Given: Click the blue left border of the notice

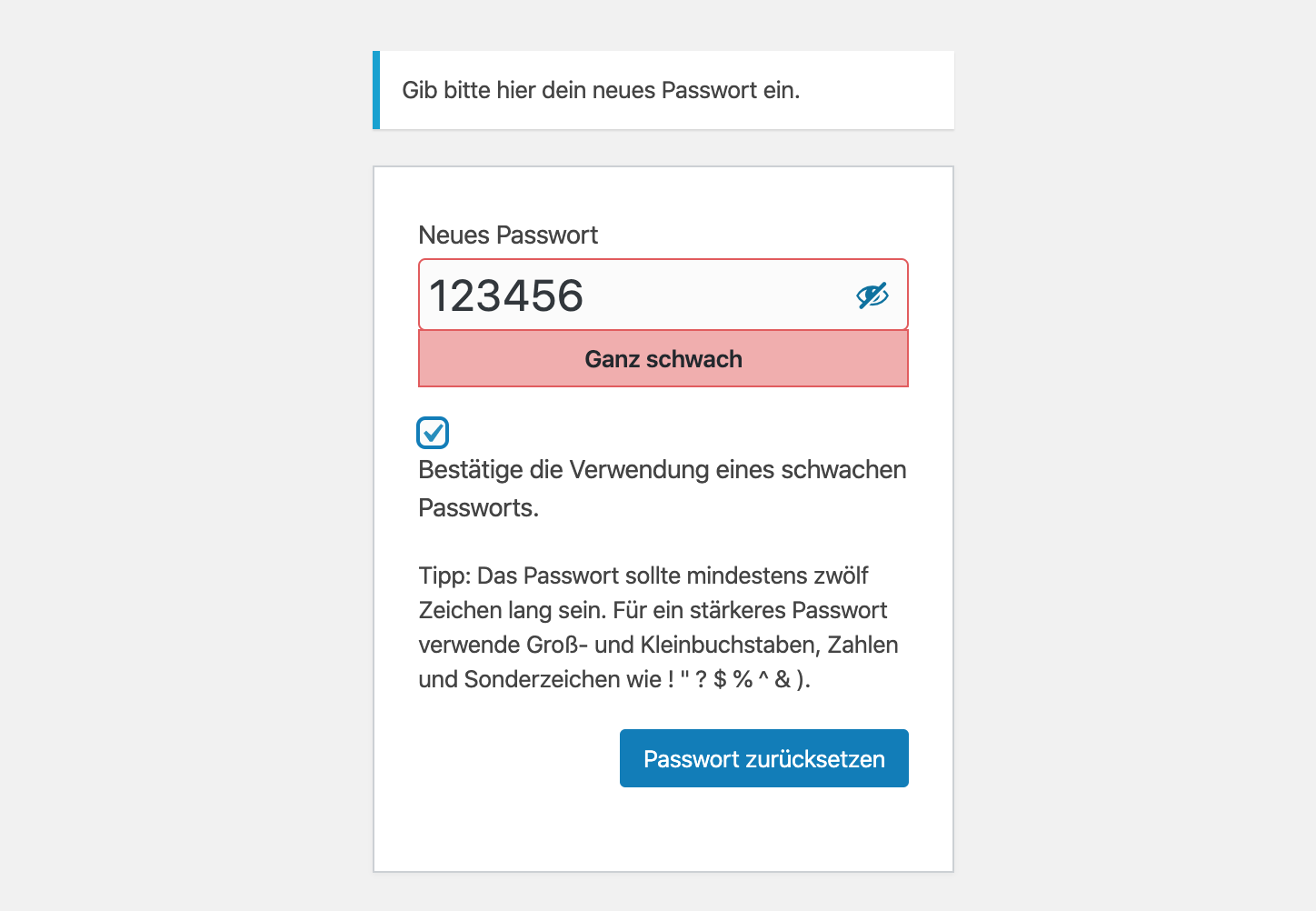Looking at the screenshot, I should [x=376, y=90].
